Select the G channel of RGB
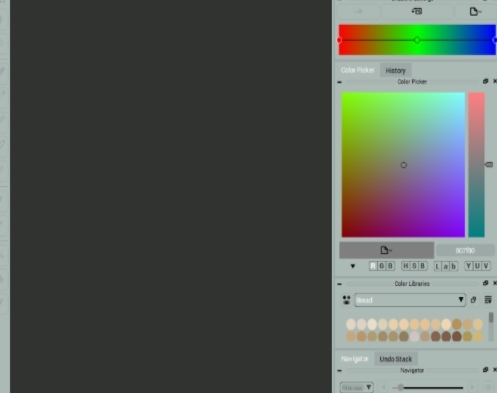This screenshot has height=393, width=497. tap(382, 266)
